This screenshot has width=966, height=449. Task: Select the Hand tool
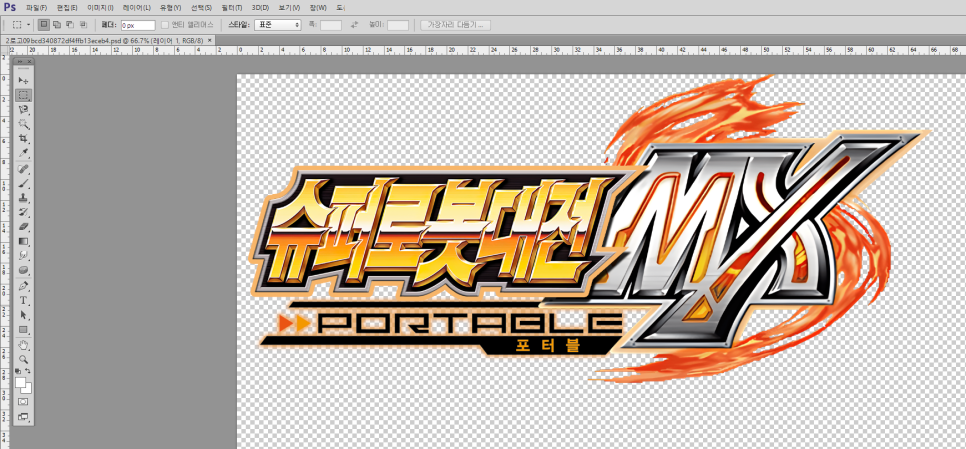point(23,344)
